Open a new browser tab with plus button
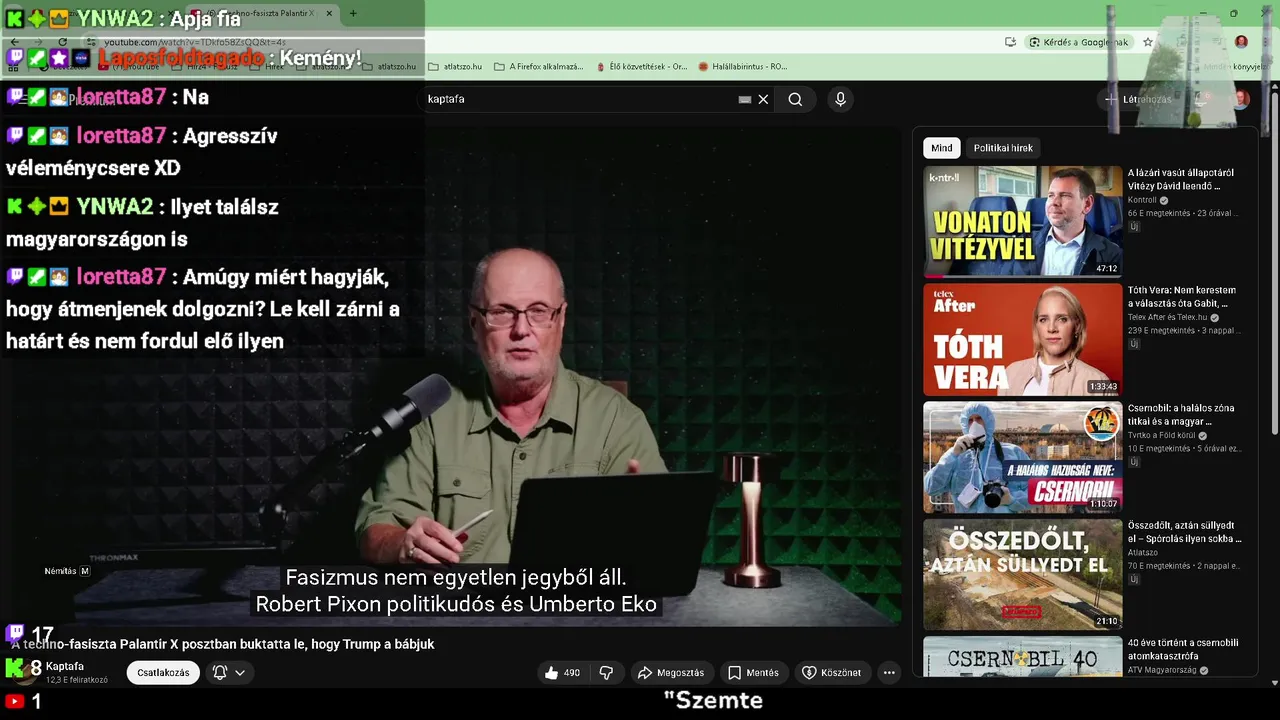Image resolution: width=1280 pixels, height=720 pixels. 352,14
